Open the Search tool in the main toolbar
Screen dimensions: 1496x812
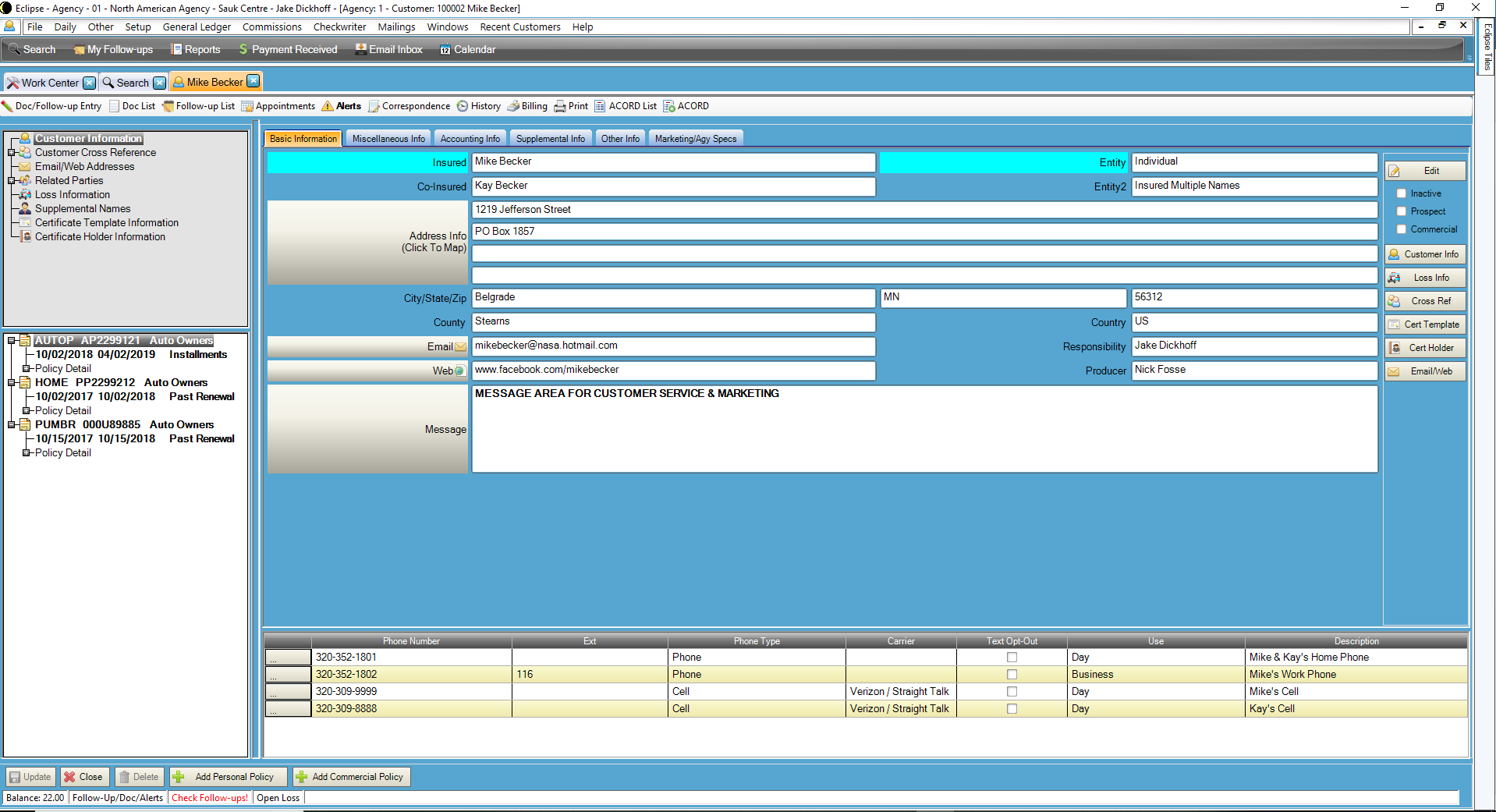pyautogui.click(x=32, y=49)
